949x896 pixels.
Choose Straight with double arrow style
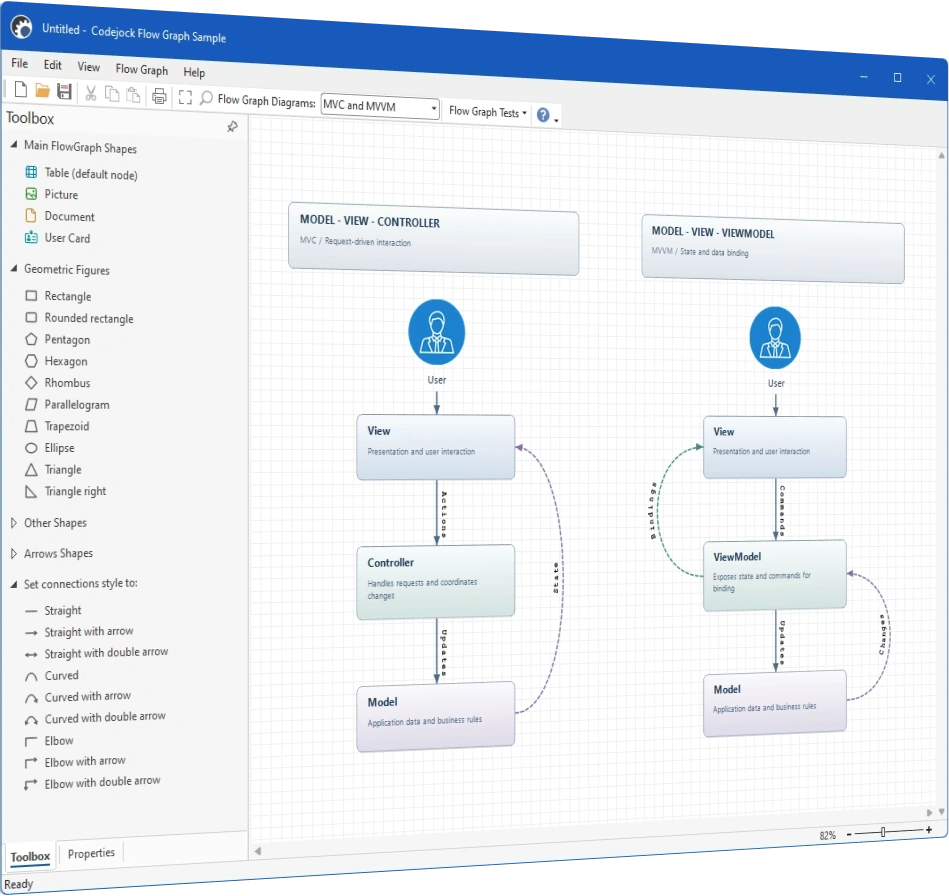coord(96,653)
